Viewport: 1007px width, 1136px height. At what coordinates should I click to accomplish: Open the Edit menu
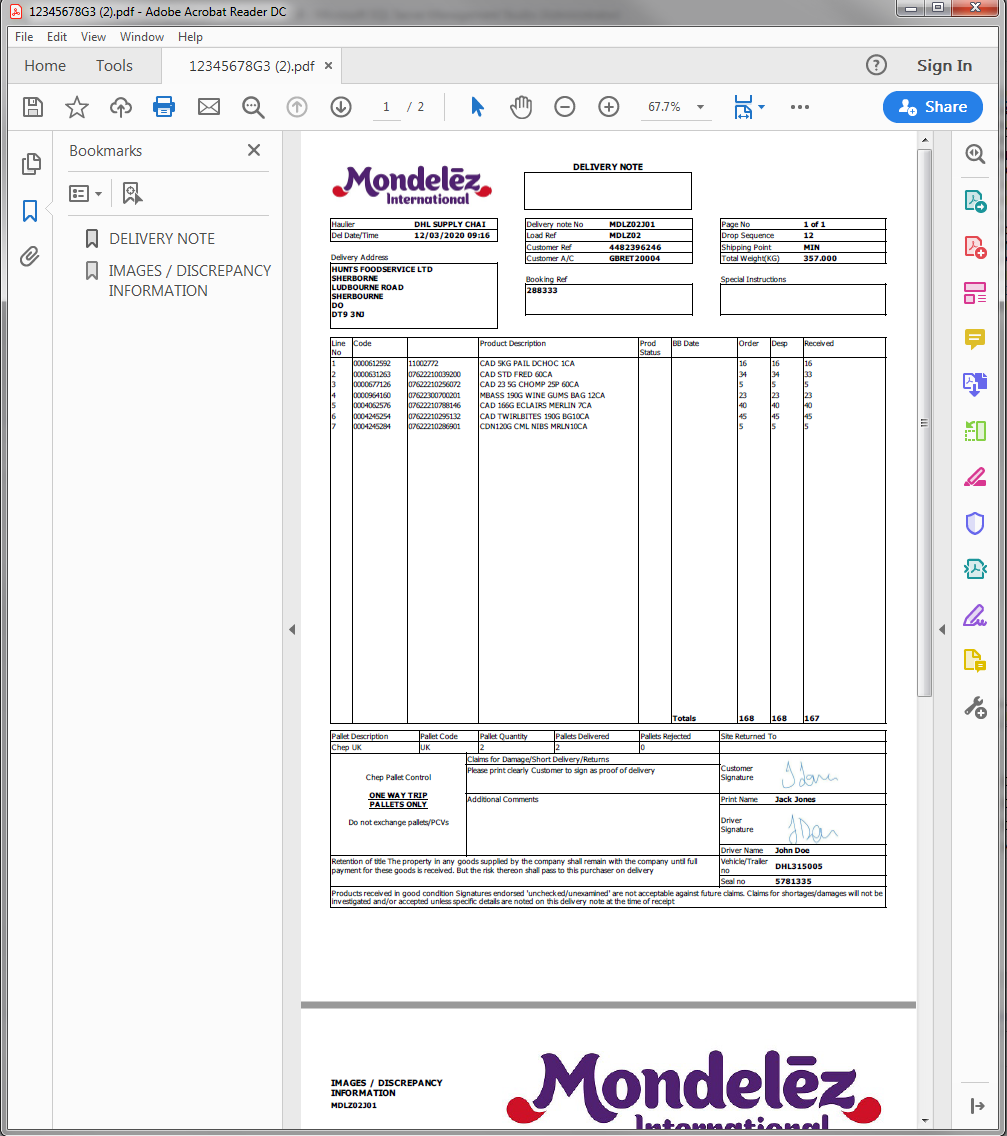tap(57, 37)
